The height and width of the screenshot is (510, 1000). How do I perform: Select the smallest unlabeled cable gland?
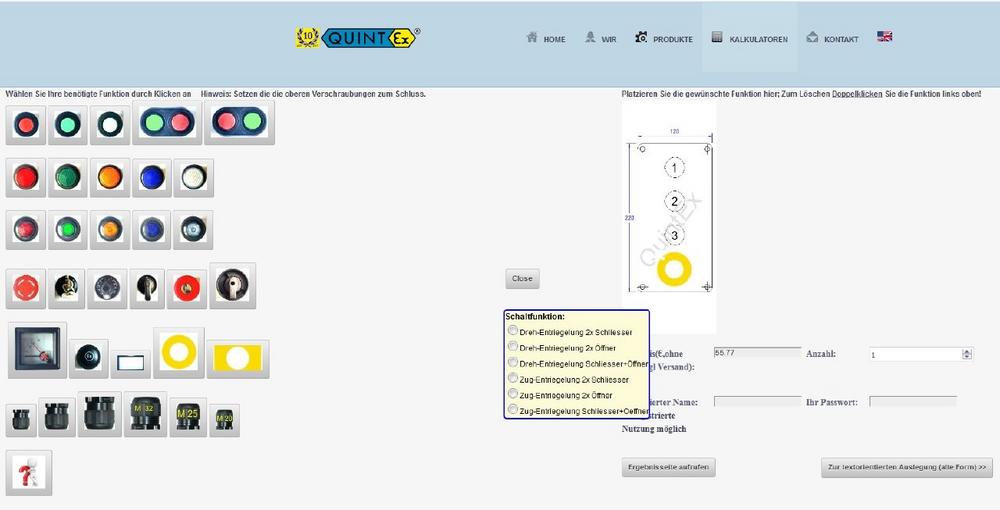21,421
